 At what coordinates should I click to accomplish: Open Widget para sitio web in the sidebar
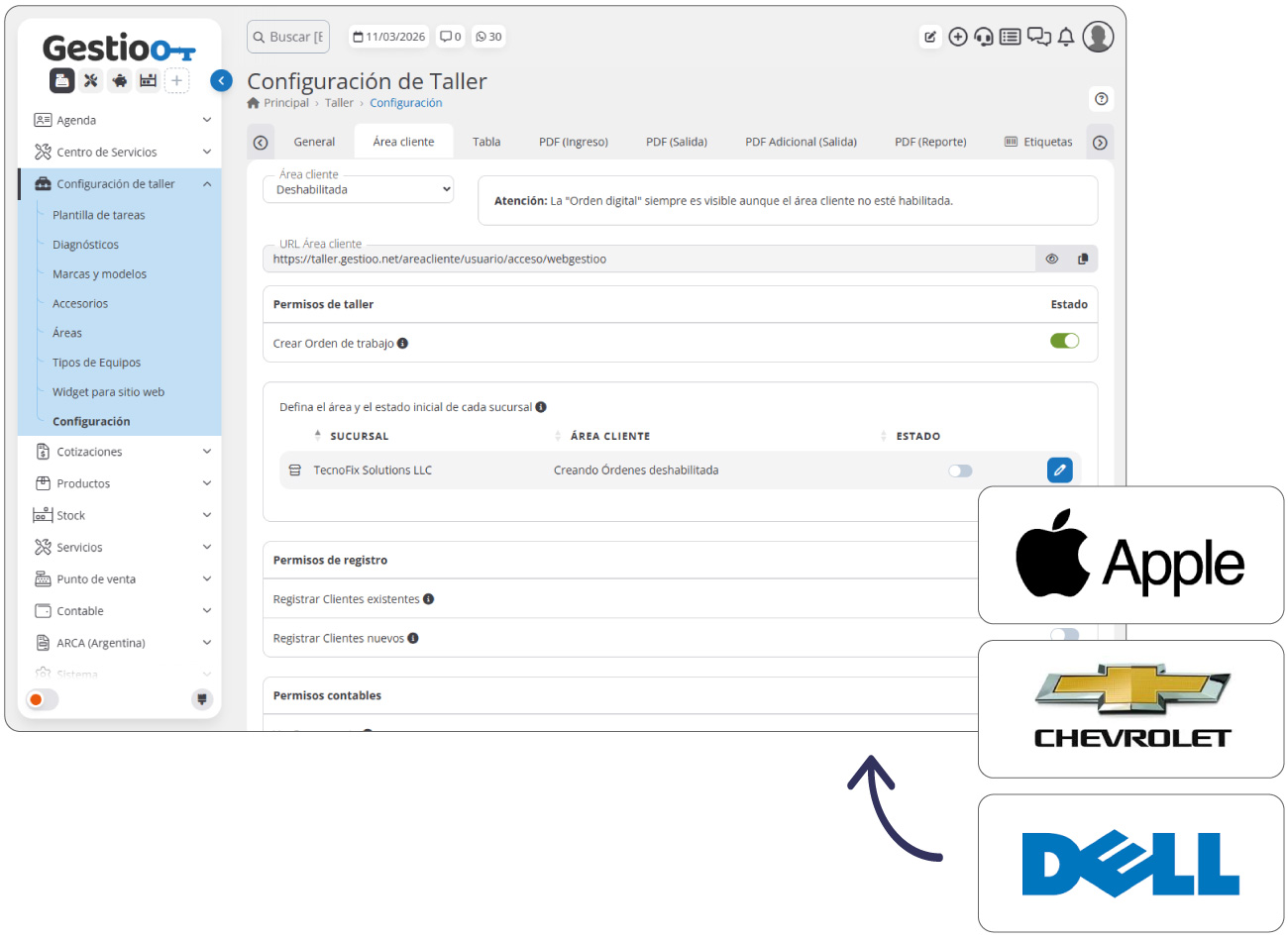(108, 392)
